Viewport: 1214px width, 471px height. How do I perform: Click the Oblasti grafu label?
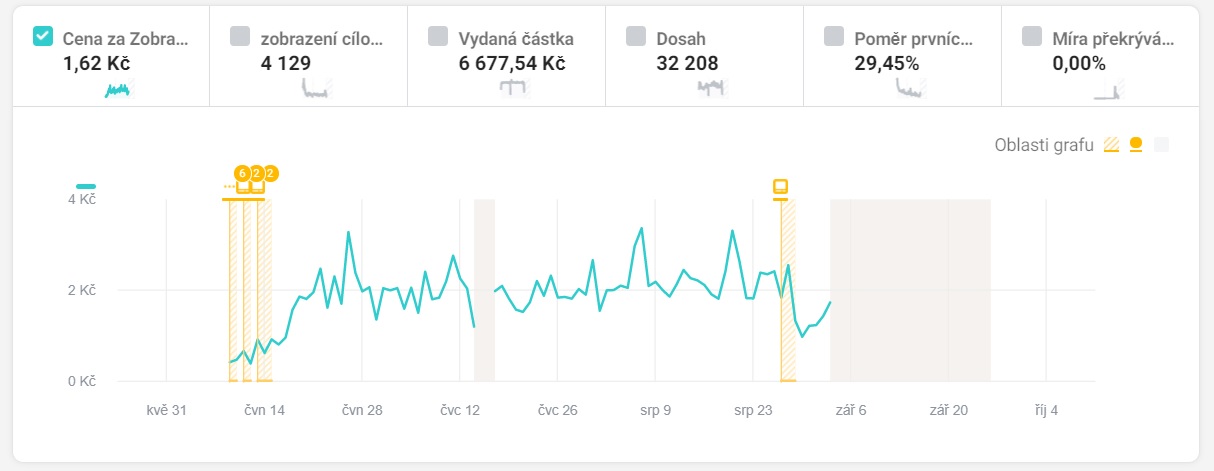click(x=1044, y=145)
